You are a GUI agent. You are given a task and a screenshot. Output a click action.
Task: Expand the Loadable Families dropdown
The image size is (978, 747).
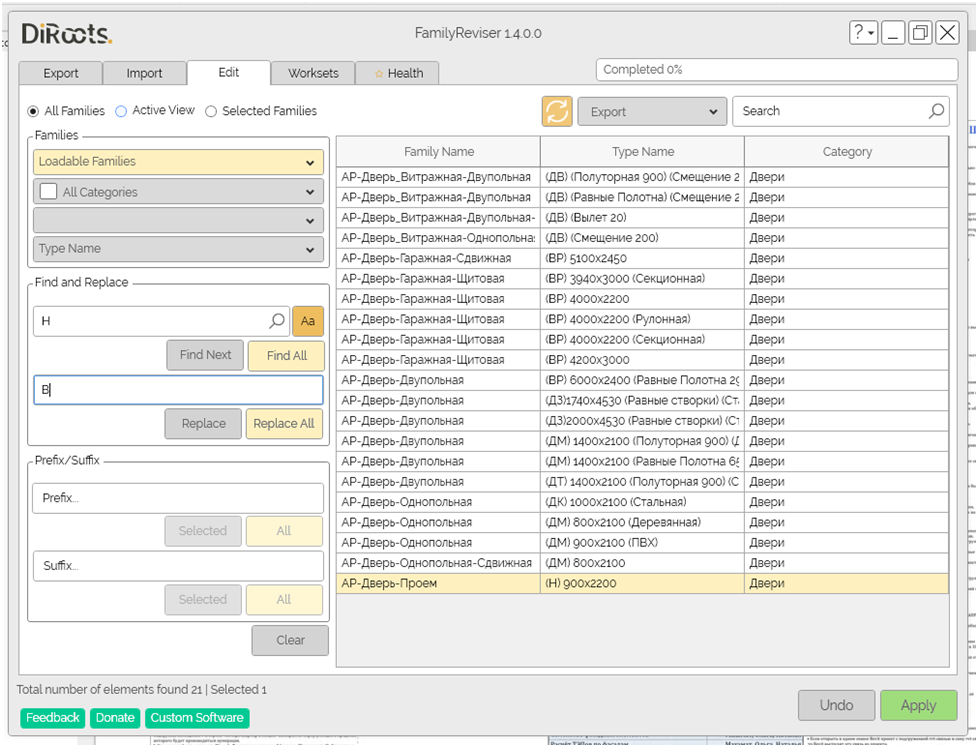(x=178, y=162)
